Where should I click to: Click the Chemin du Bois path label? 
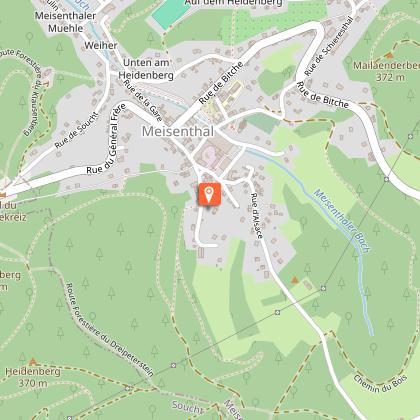[380, 384]
